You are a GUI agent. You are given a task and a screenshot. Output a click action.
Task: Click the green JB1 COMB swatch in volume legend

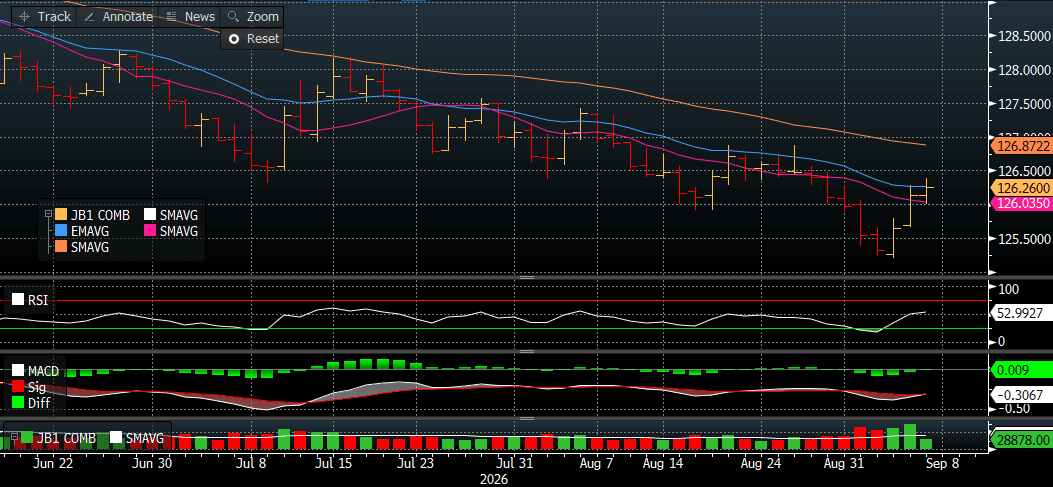coord(28,438)
